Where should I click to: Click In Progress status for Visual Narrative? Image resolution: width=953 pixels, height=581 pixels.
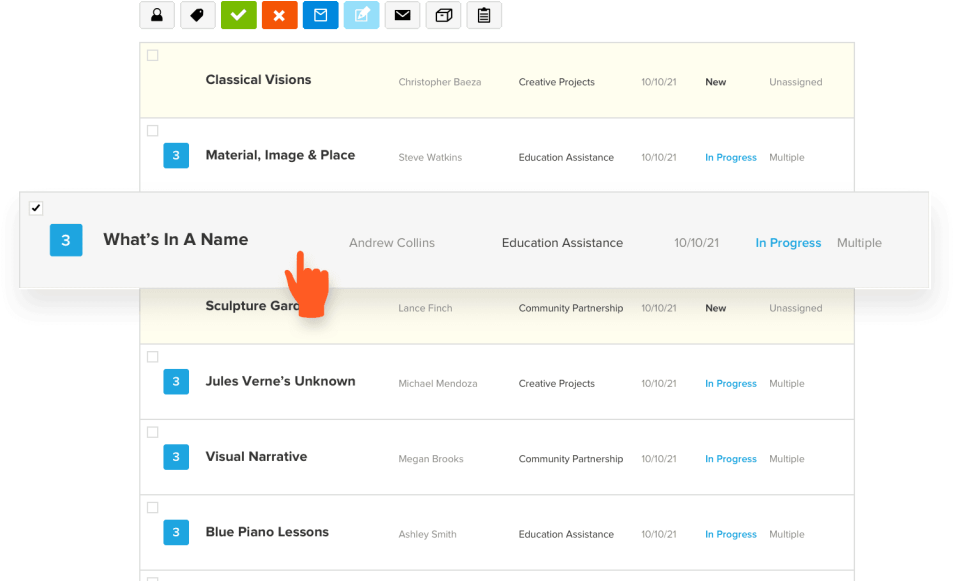[x=731, y=459]
